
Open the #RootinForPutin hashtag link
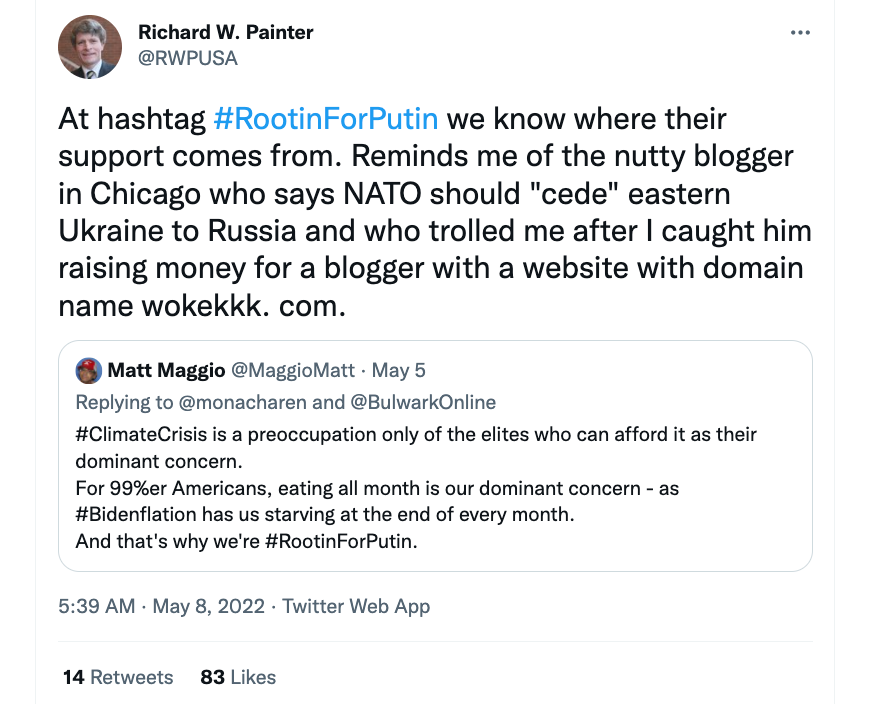(x=327, y=119)
